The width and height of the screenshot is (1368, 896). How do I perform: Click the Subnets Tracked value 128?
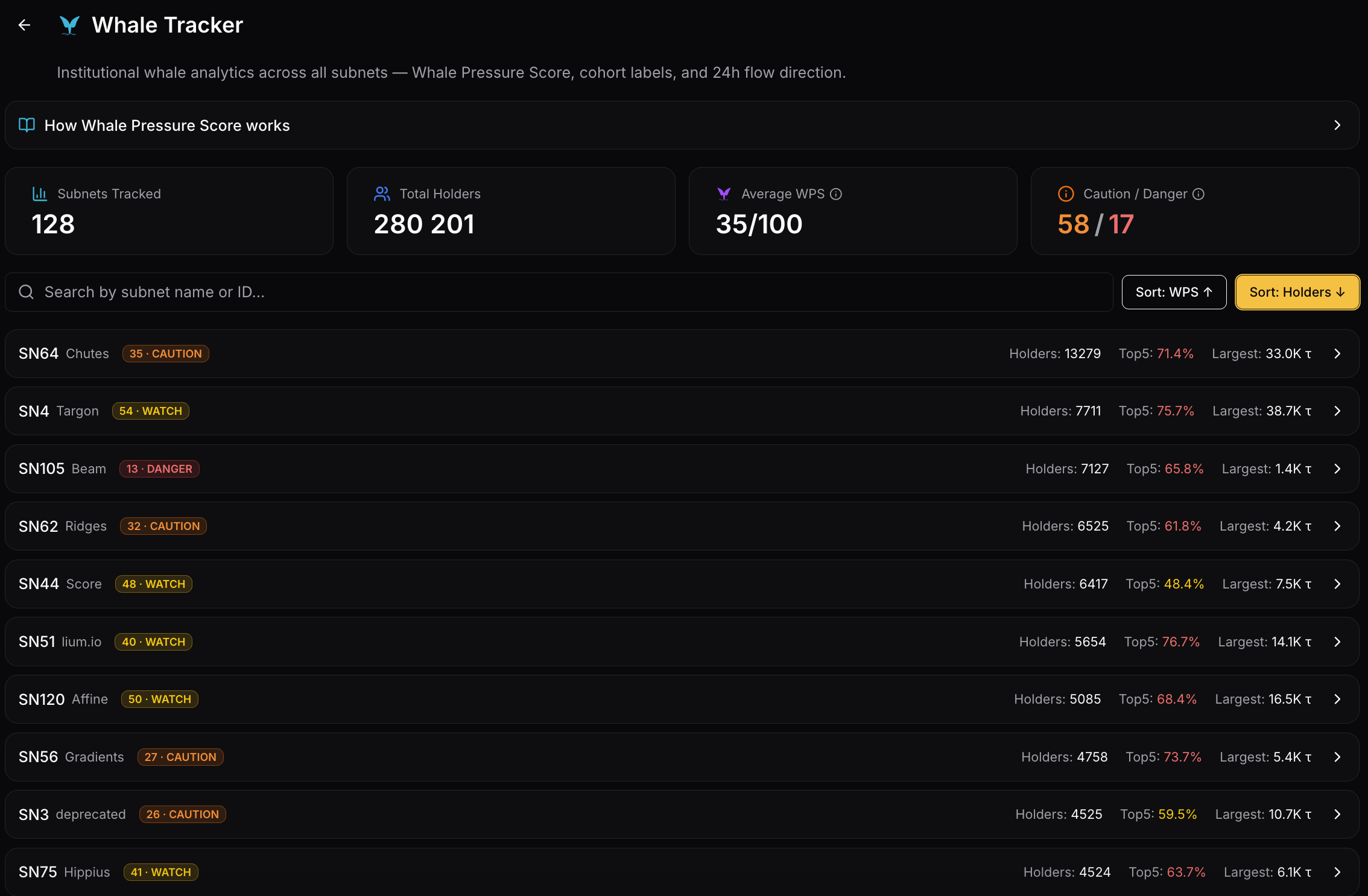point(53,224)
